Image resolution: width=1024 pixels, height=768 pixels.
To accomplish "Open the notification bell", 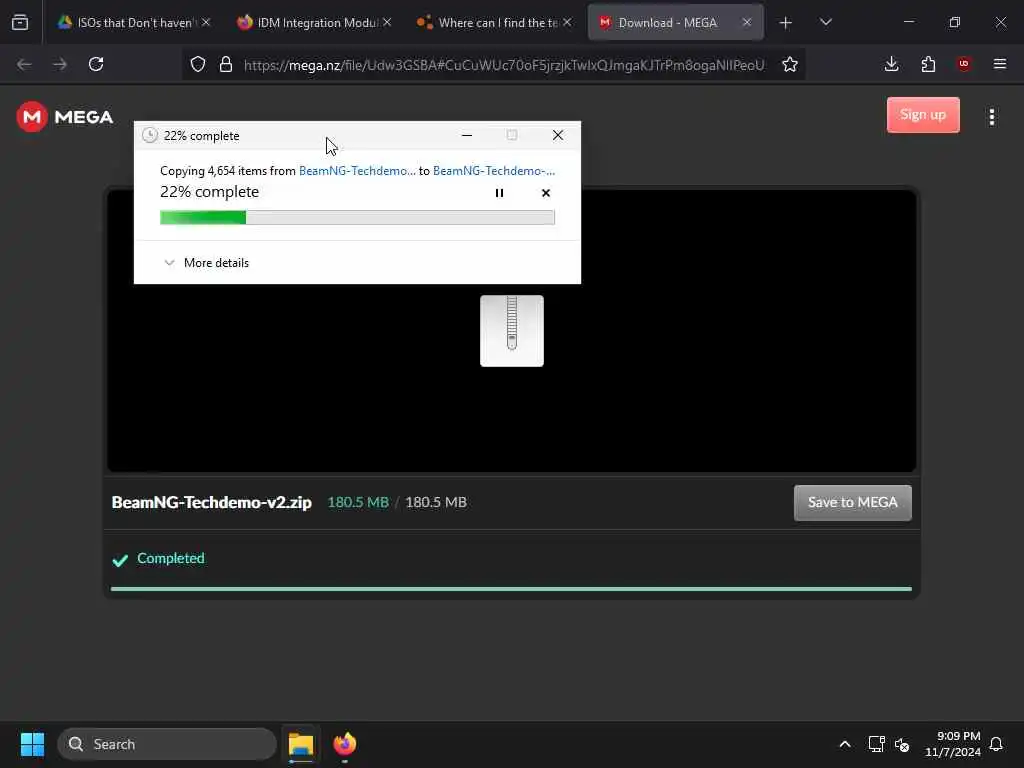I will click(x=996, y=744).
